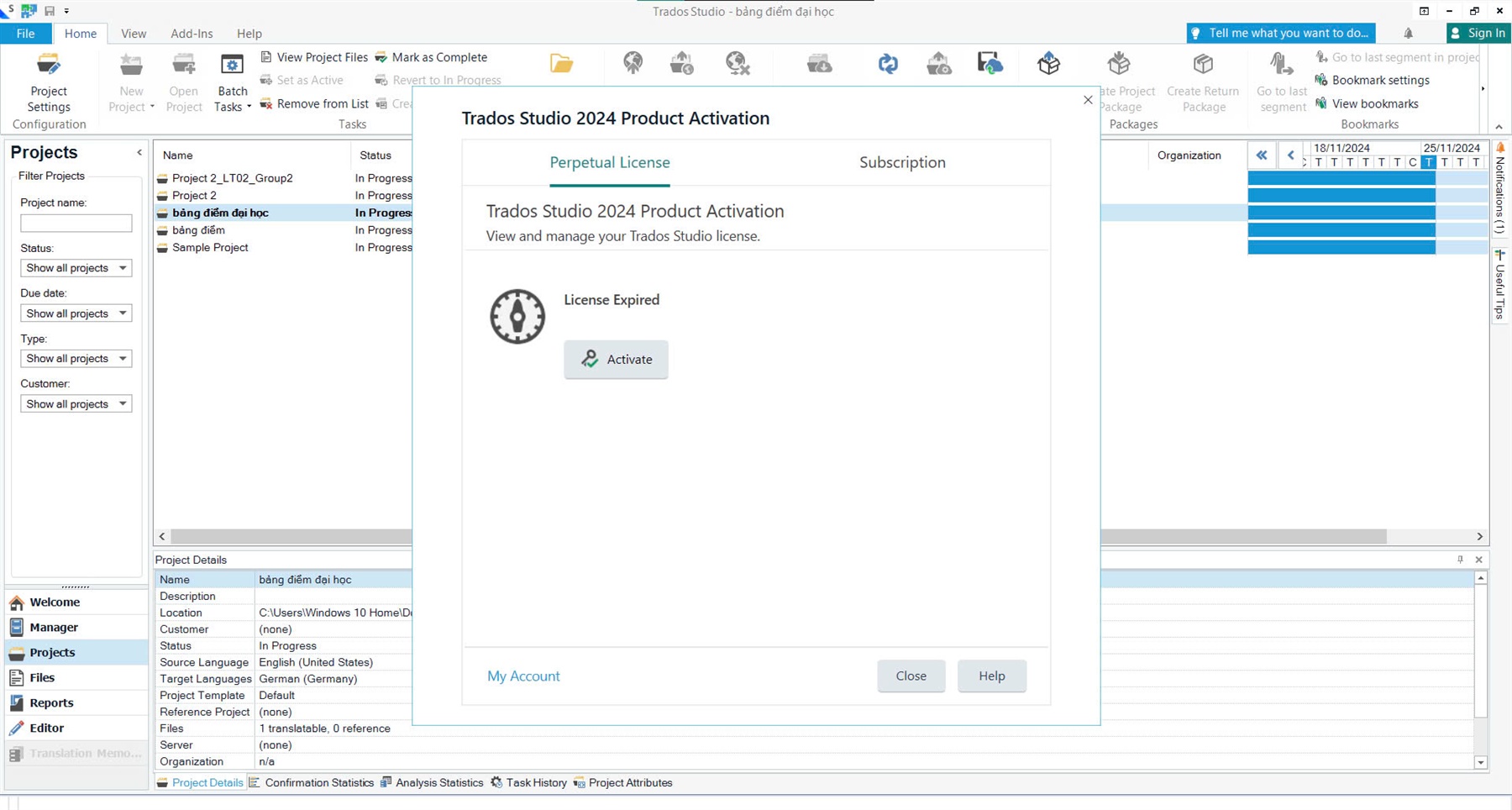Select the 'bảng điểm' project row

pos(198,230)
